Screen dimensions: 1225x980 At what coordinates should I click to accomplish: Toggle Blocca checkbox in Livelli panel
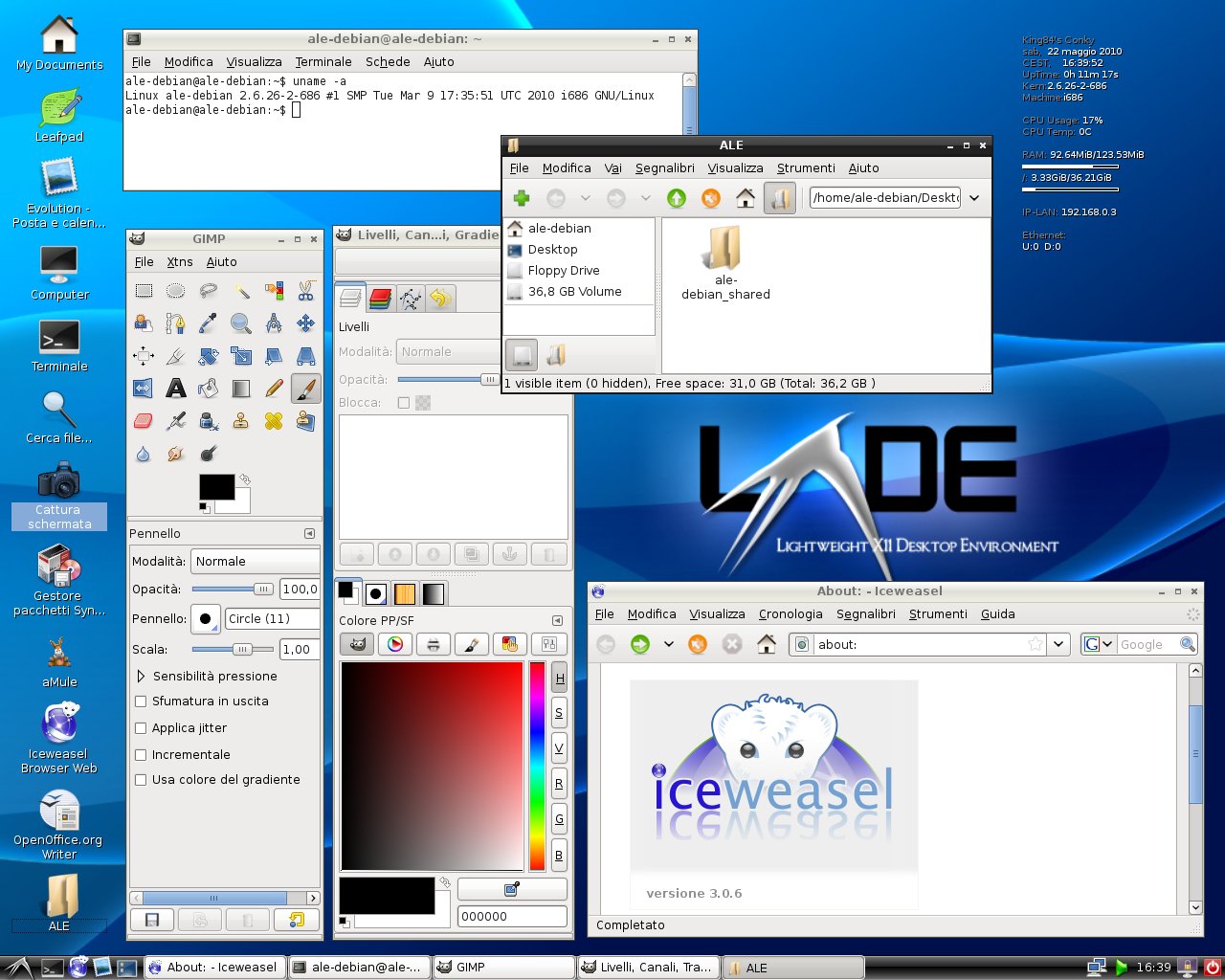pos(404,403)
